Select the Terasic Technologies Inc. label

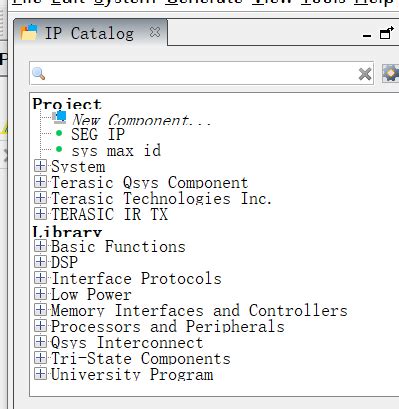(x=161, y=199)
